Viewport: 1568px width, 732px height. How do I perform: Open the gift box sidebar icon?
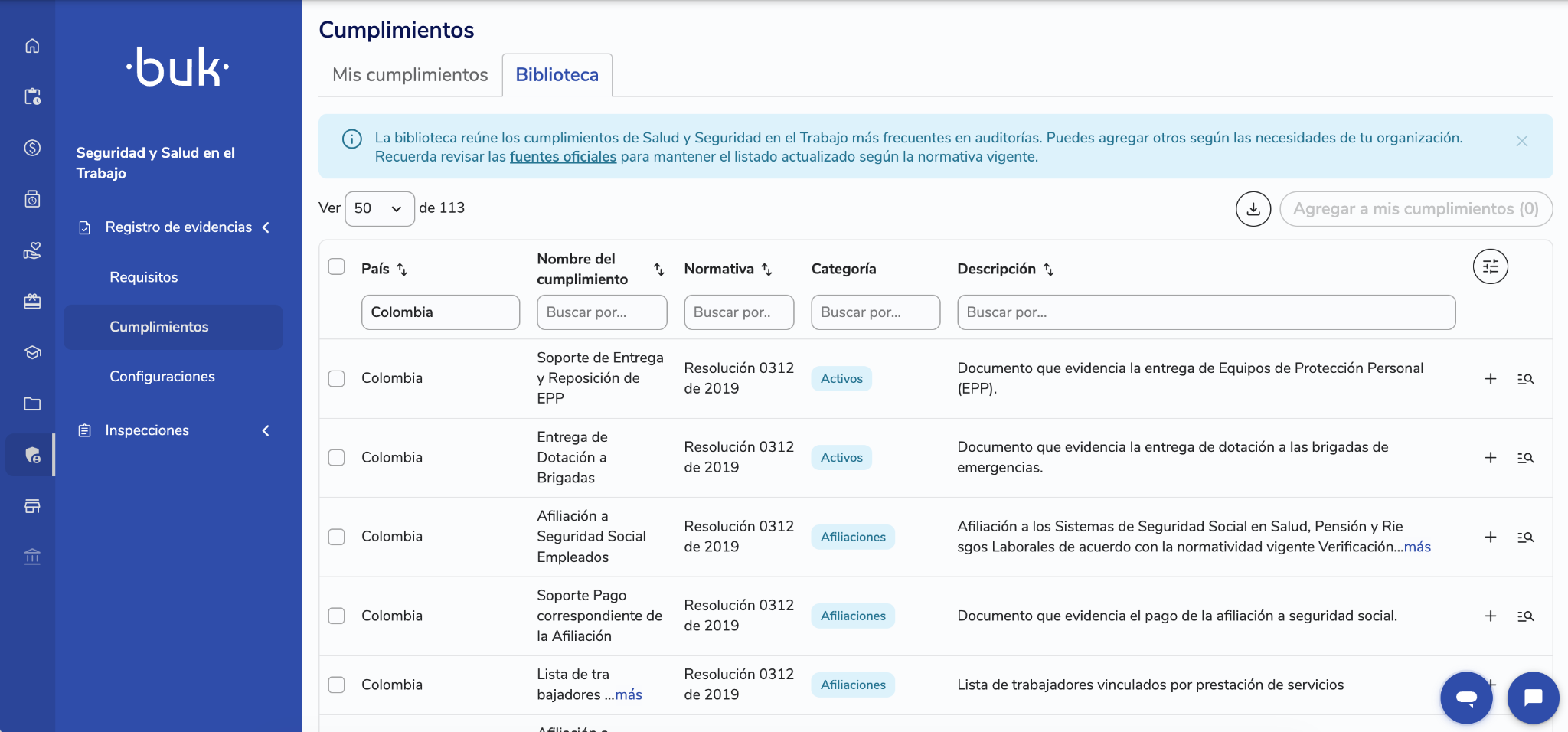pyautogui.click(x=32, y=301)
